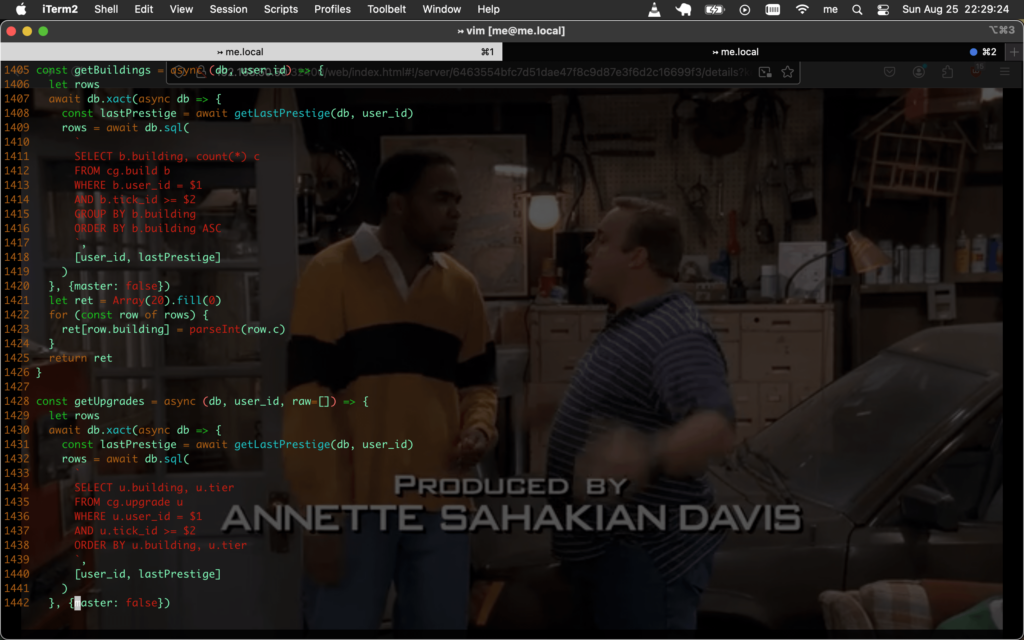Click "FROM cg.upgrade u" line
The width and height of the screenshot is (1024, 640).
129,502
